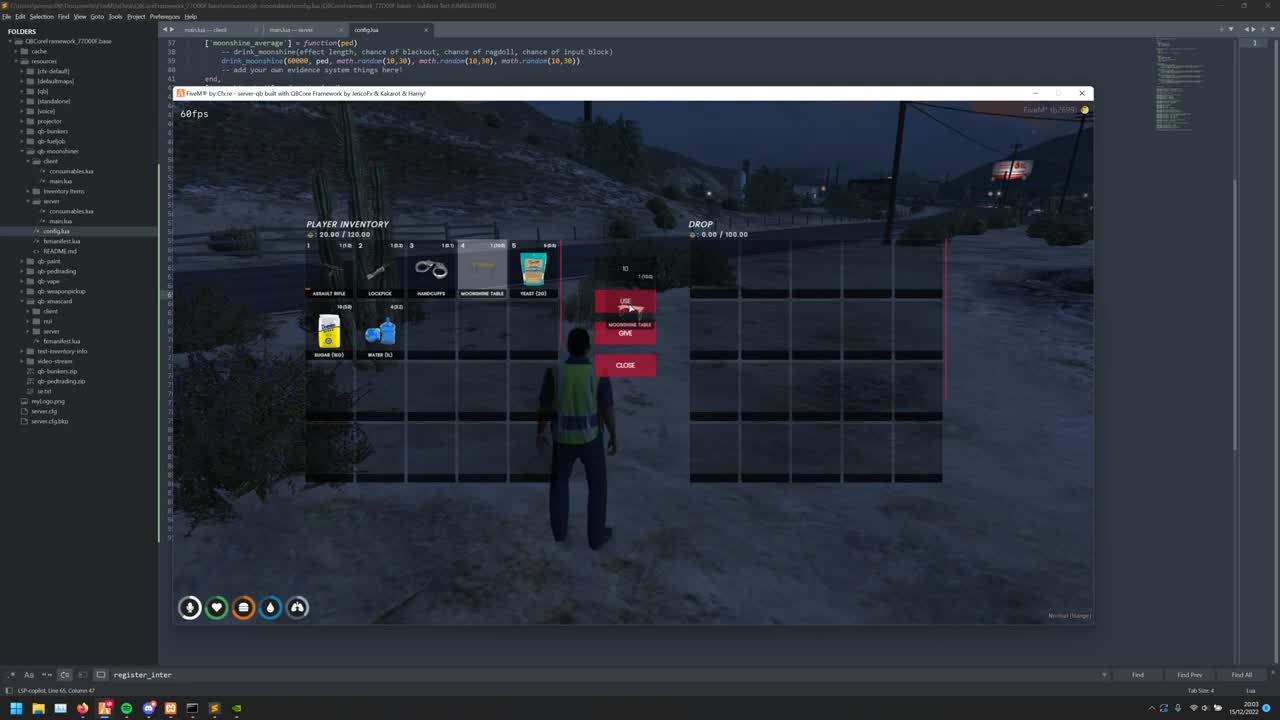
Task: Click the Find All button
Action: 1241,675
